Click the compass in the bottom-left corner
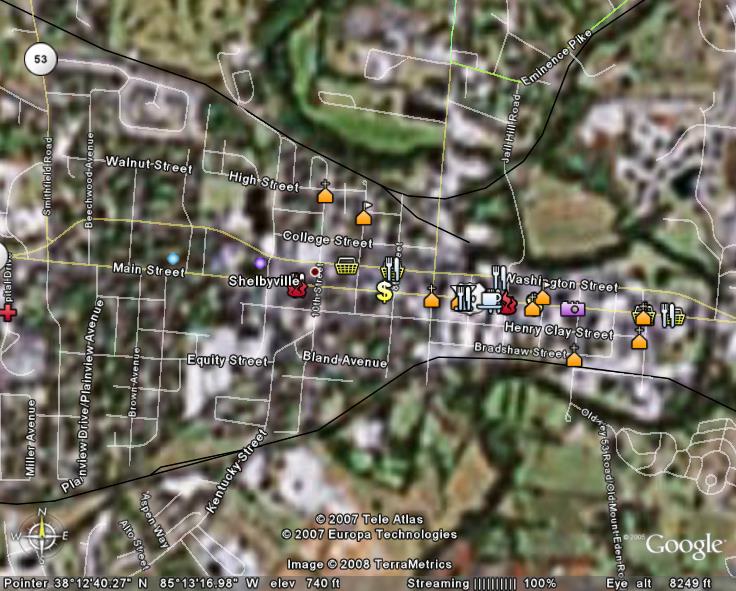Viewport: 736px width, 591px height. (41, 535)
